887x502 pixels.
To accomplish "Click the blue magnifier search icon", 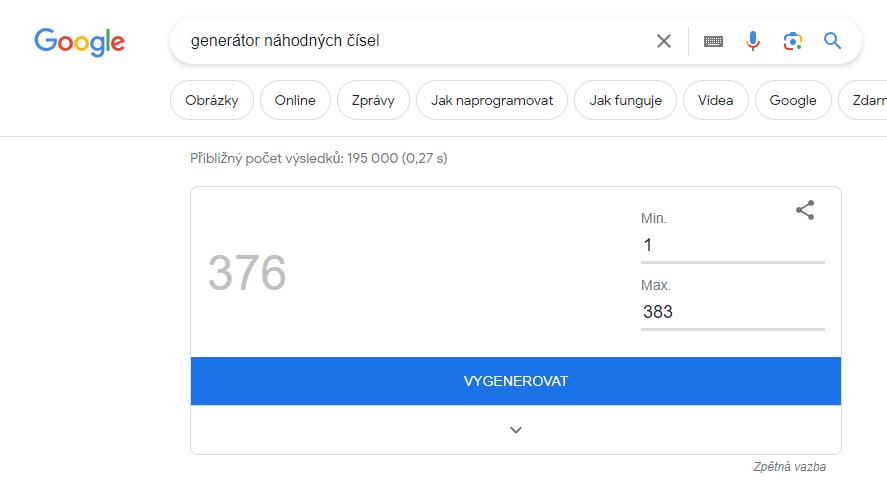I will (832, 41).
